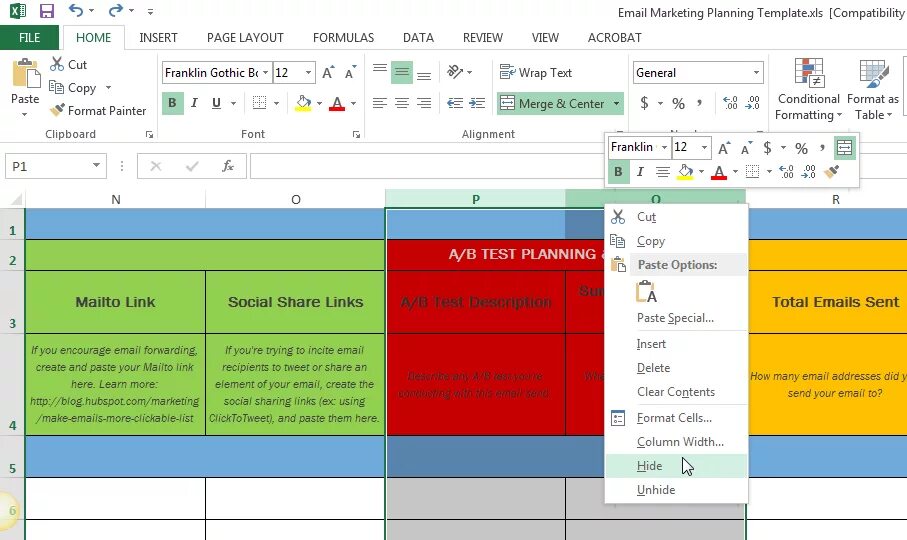This screenshot has width=907, height=540.
Task: Apply Accounting dollar format in ribbon
Action: click(644, 103)
